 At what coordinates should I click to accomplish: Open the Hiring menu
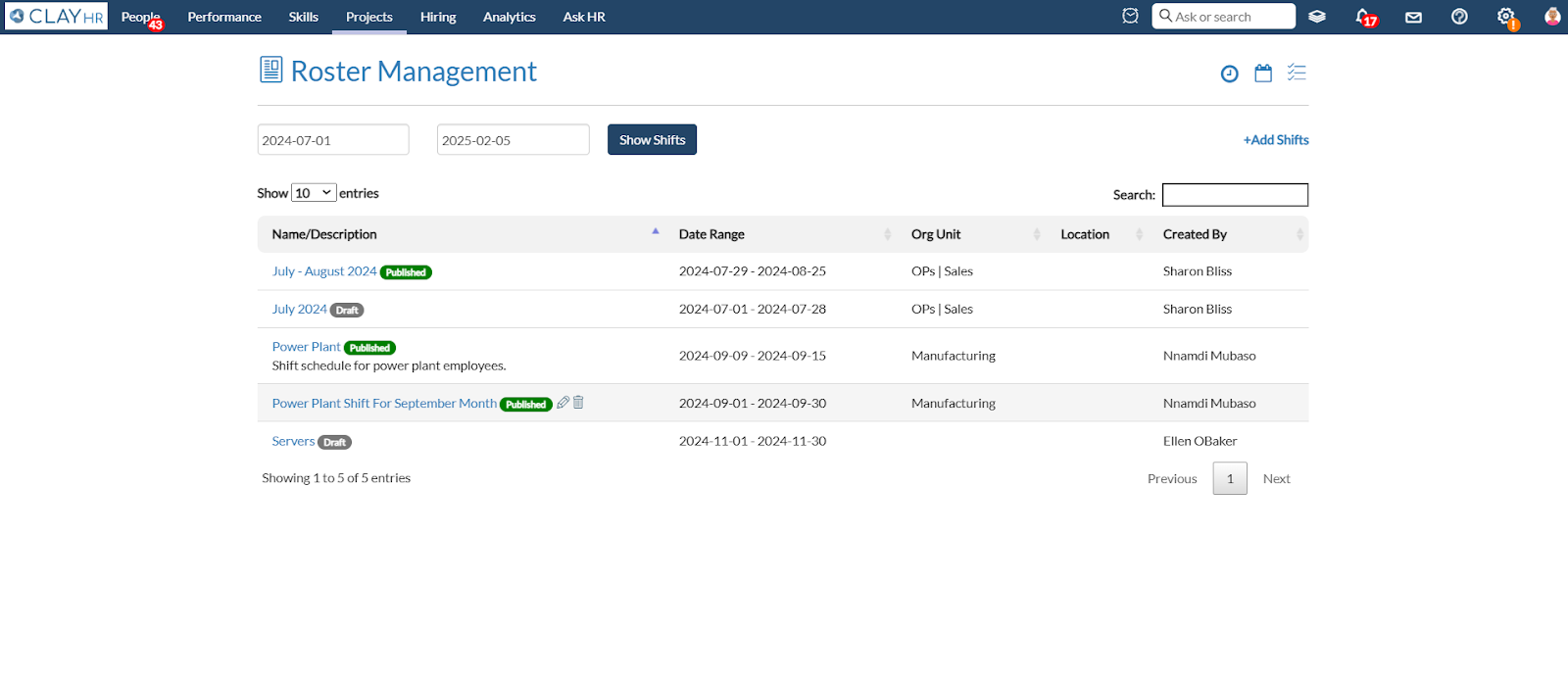[x=438, y=17]
